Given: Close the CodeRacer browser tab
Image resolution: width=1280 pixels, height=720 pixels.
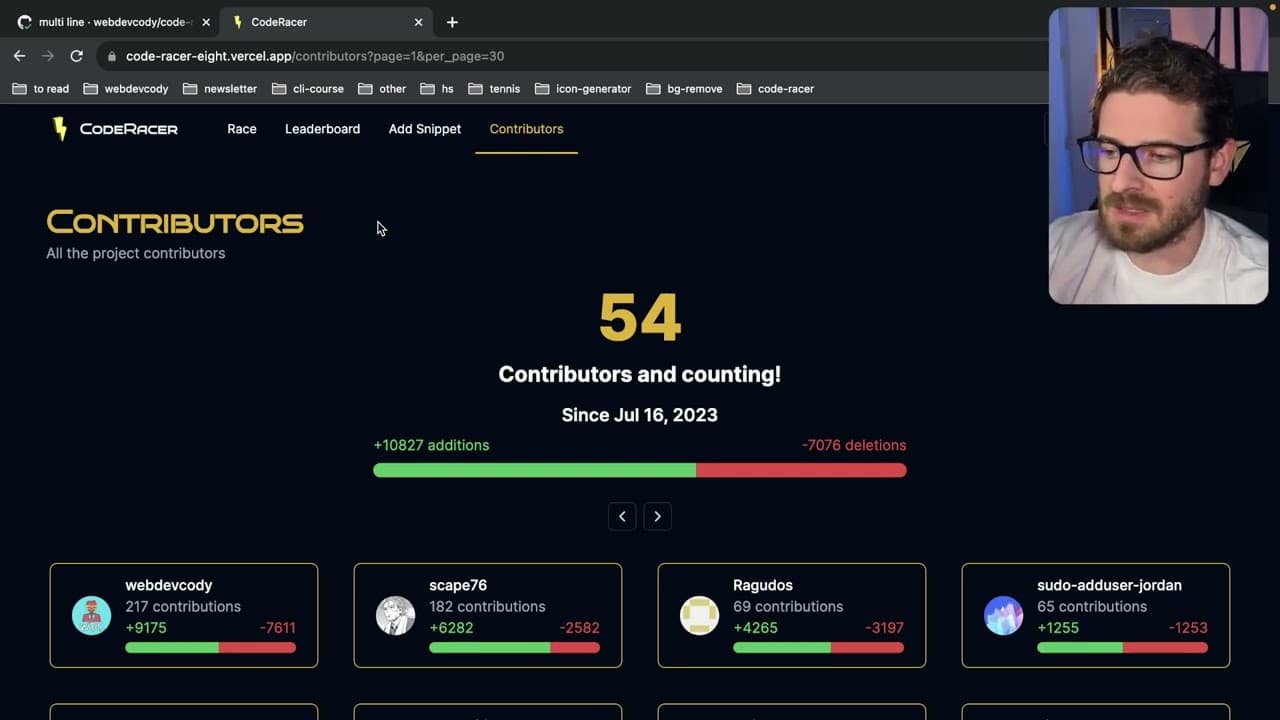Looking at the screenshot, I should click(418, 22).
